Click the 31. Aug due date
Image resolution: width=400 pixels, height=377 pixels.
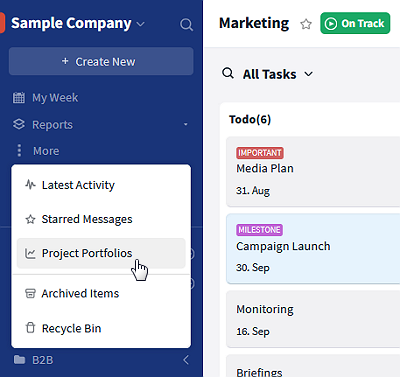point(253,191)
